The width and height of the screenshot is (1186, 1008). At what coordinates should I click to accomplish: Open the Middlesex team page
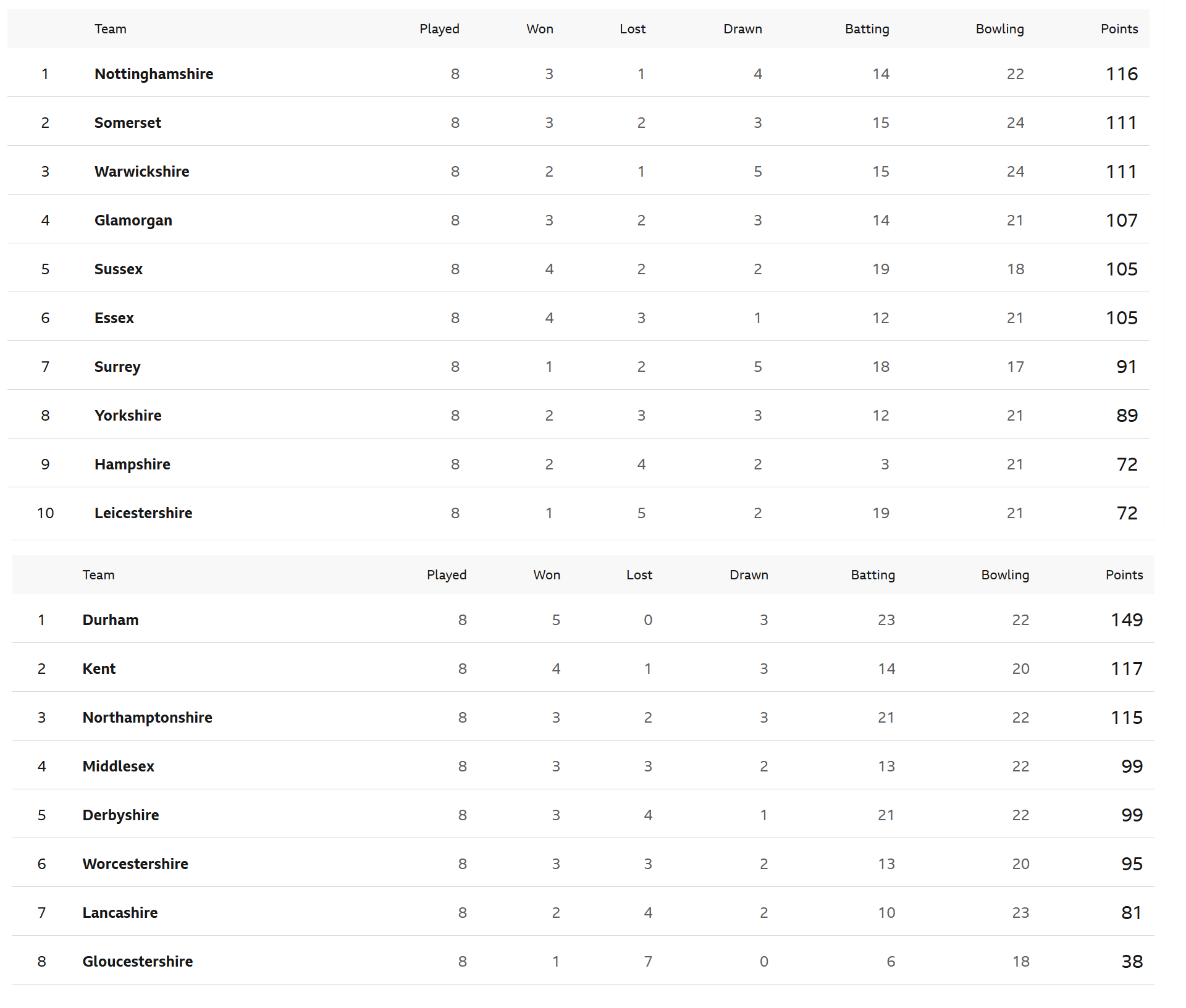tap(119, 766)
